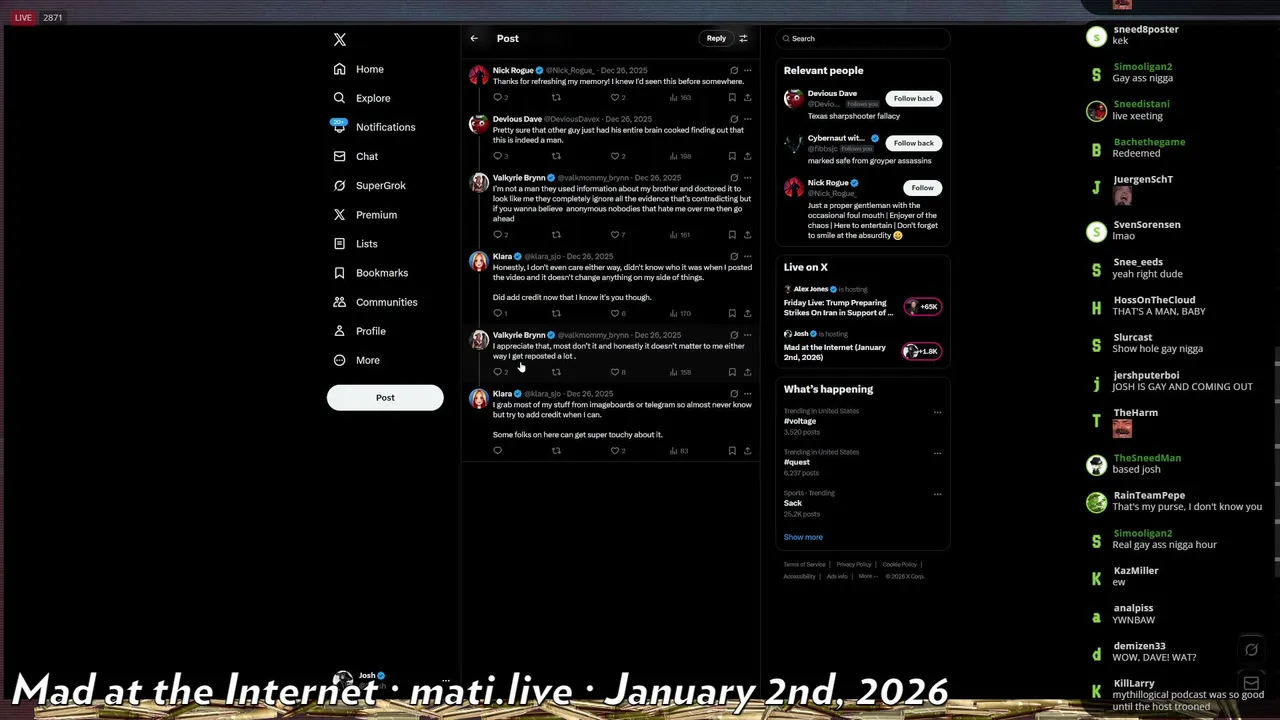This screenshot has height=720, width=1280.
Task: Open more options on Klara's 'I grab most' post
Action: click(x=747, y=394)
